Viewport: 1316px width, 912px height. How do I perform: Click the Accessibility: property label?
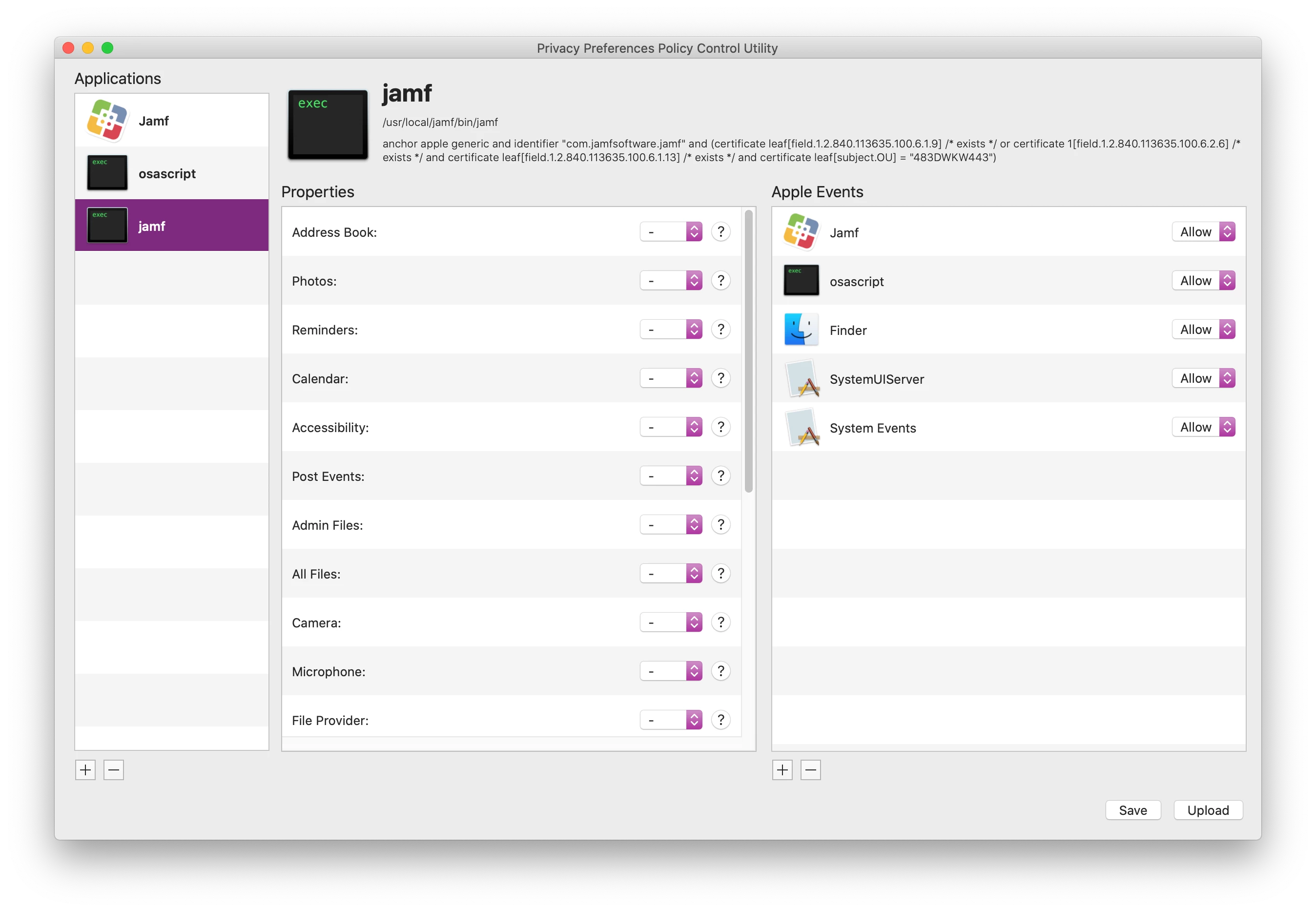point(330,427)
